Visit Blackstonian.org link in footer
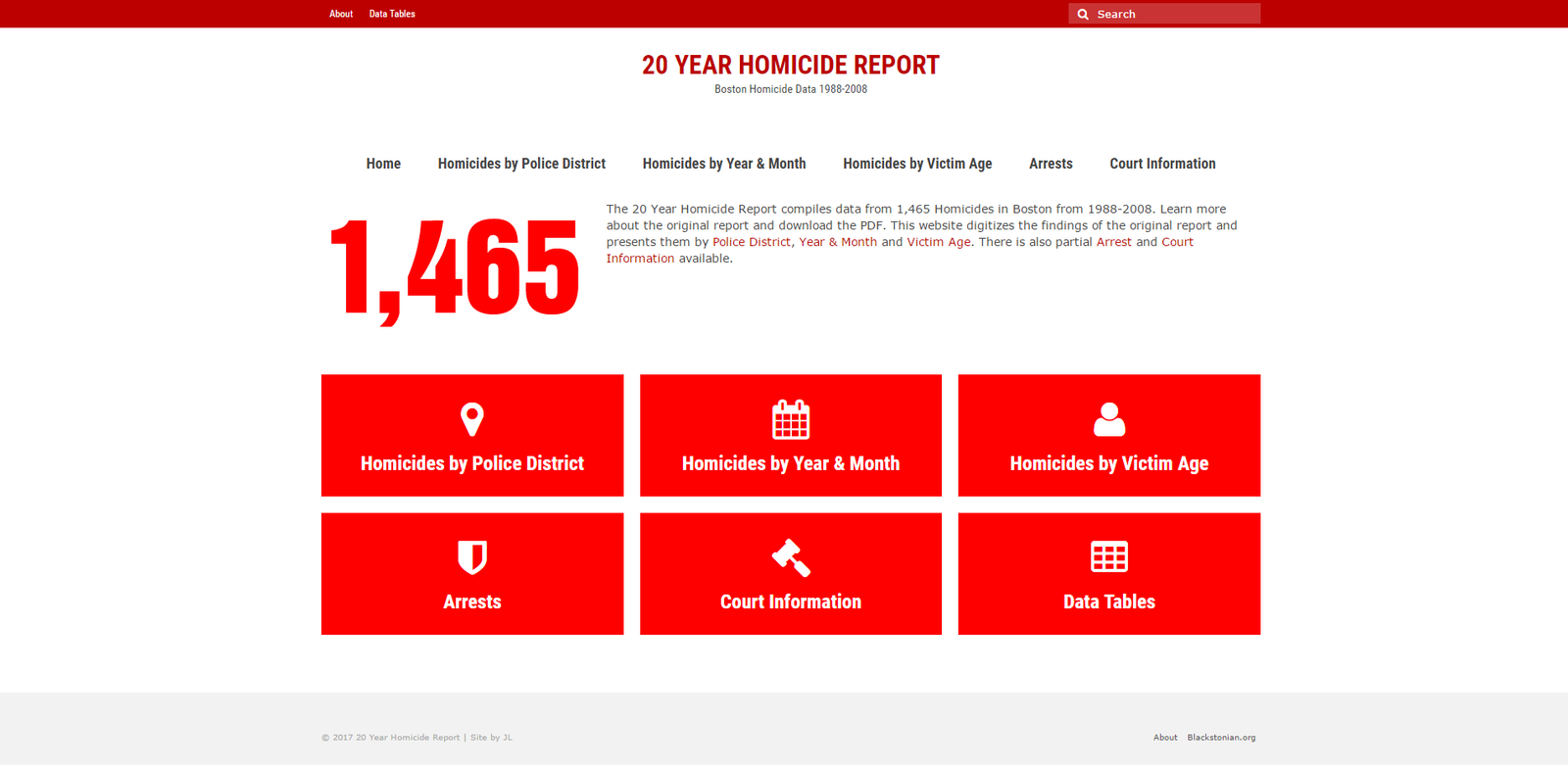This screenshot has height=768, width=1568. pos(1221,738)
